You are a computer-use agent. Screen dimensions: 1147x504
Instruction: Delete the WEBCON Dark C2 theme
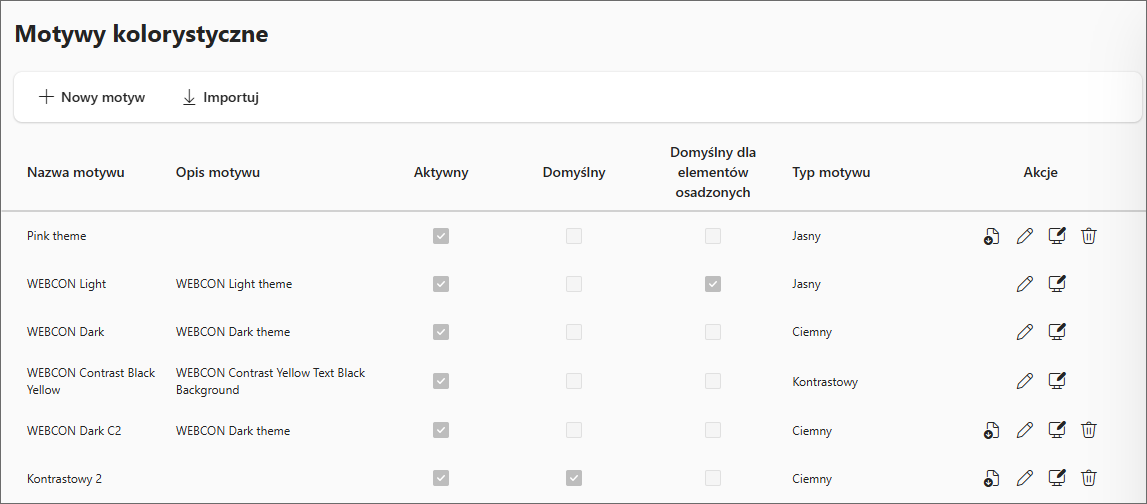click(1089, 430)
